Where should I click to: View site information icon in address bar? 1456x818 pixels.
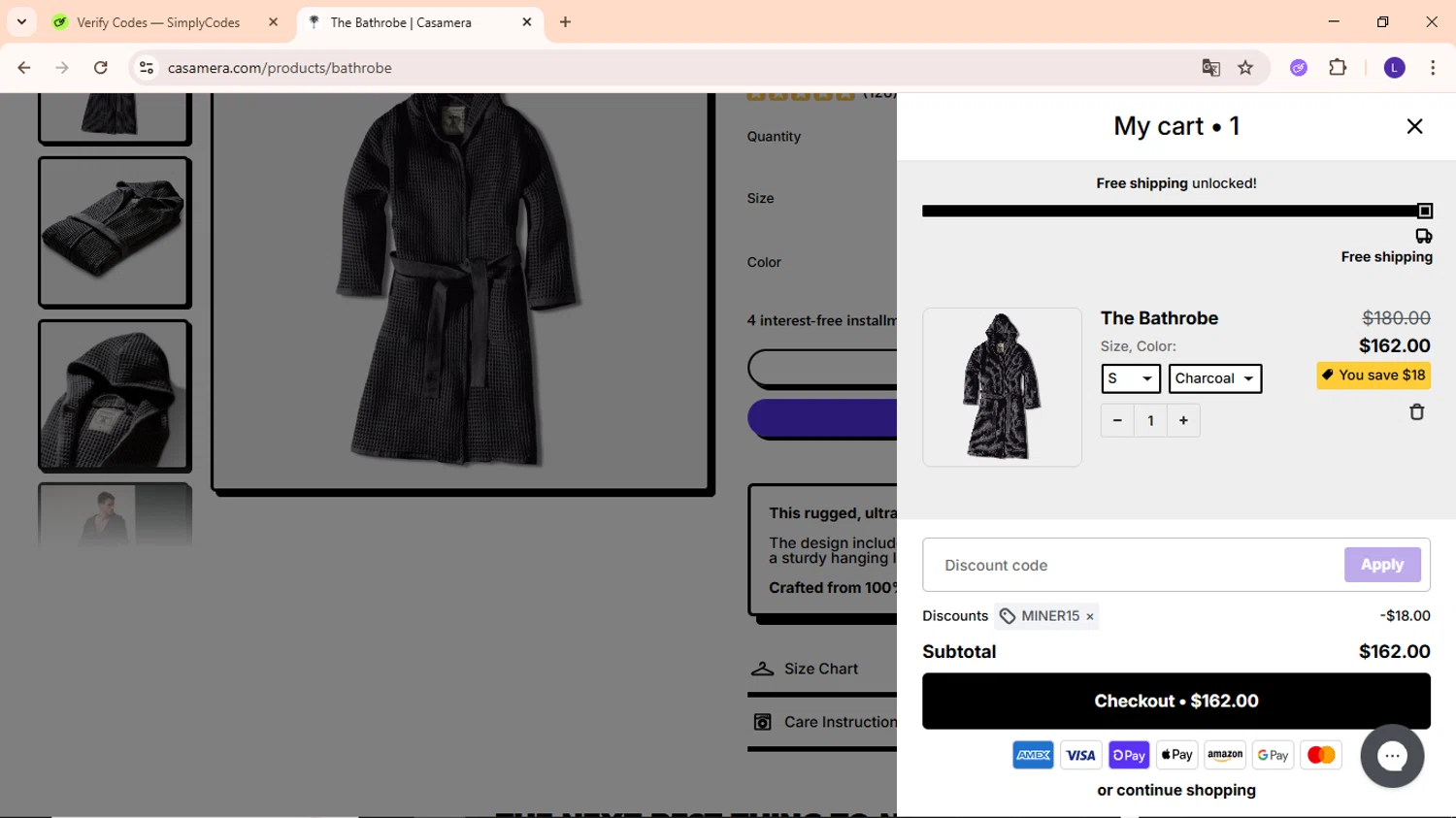[x=147, y=68]
